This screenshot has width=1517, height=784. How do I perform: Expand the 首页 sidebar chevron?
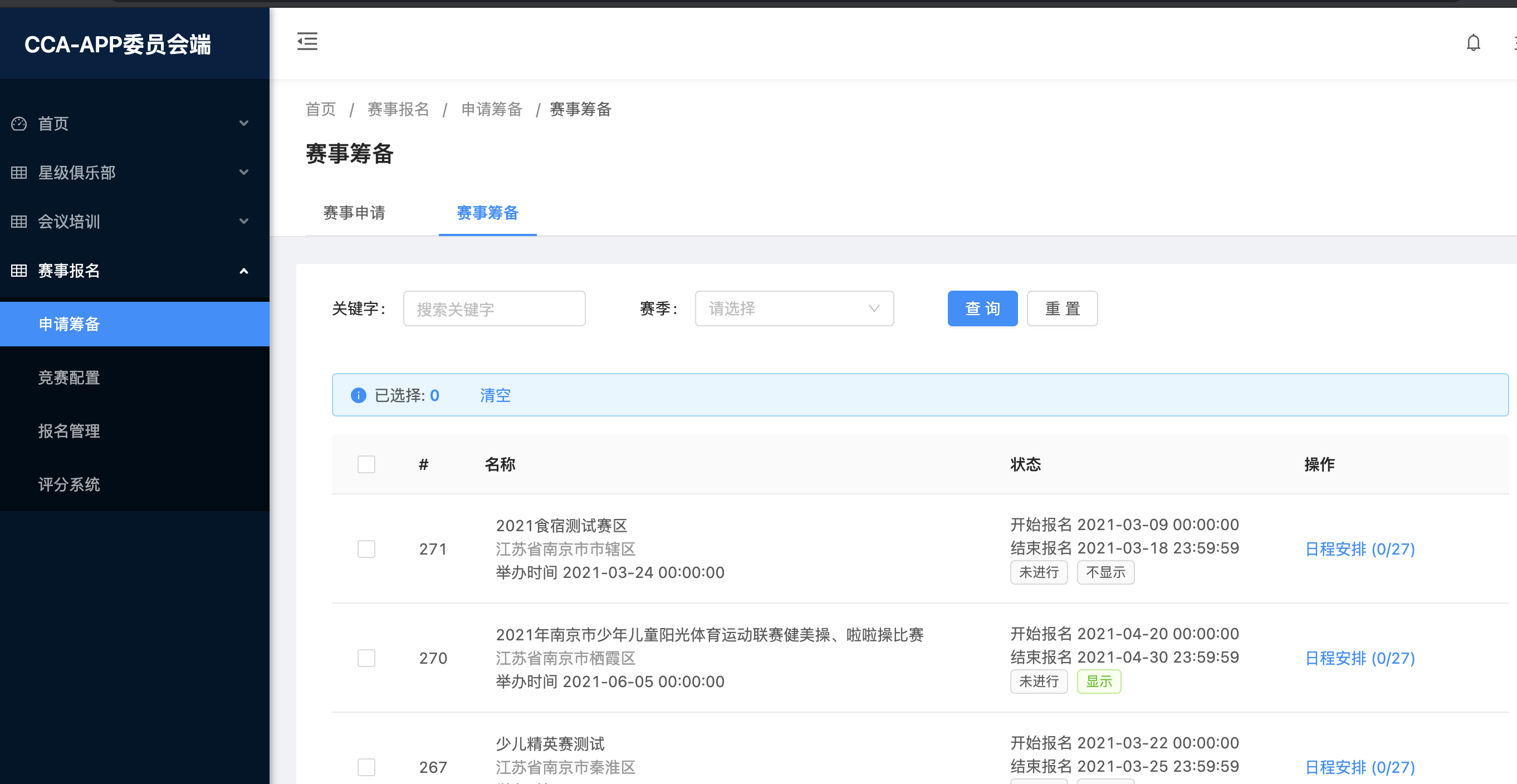pyautogui.click(x=244, y=124)
